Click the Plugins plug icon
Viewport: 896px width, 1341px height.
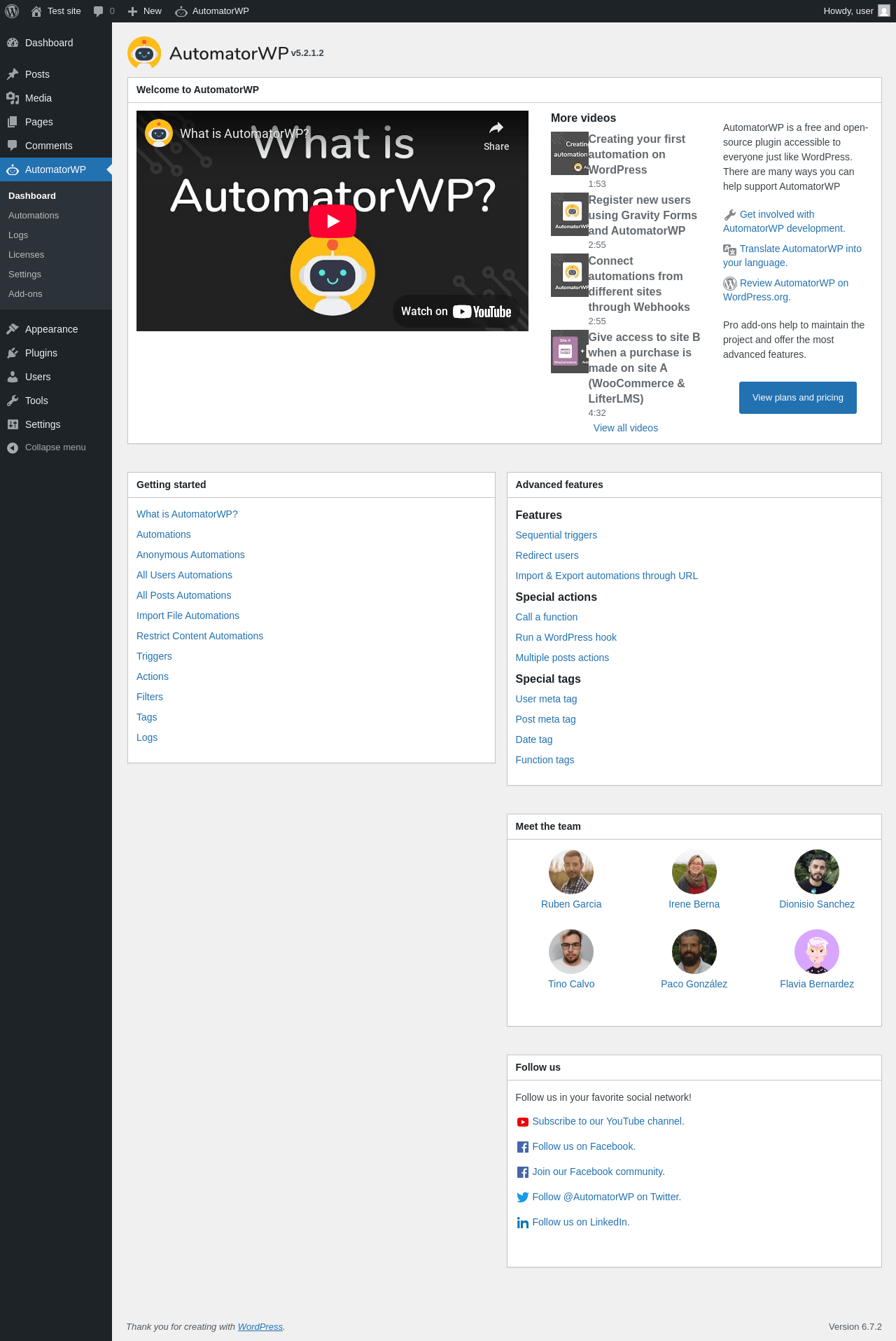(13, 353)
